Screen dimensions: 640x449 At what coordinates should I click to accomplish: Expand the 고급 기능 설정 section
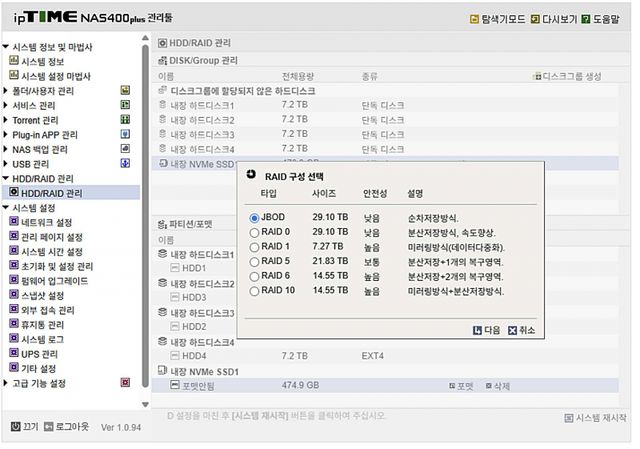click(6, 383)
